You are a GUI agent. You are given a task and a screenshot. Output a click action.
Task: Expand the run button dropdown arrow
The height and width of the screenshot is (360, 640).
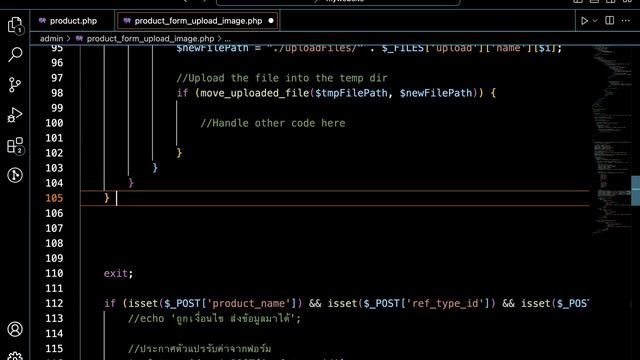[595, 21]
